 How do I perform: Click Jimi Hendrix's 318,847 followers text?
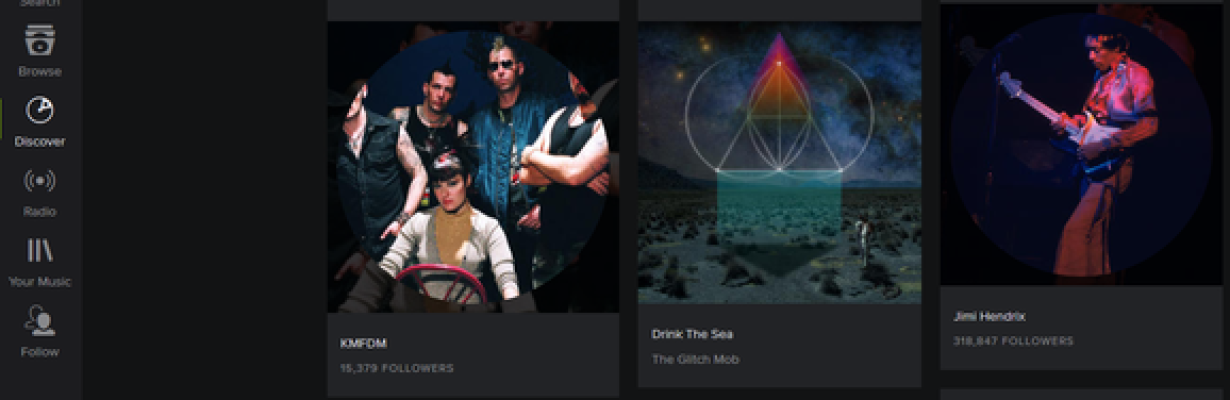point(1013,341)
